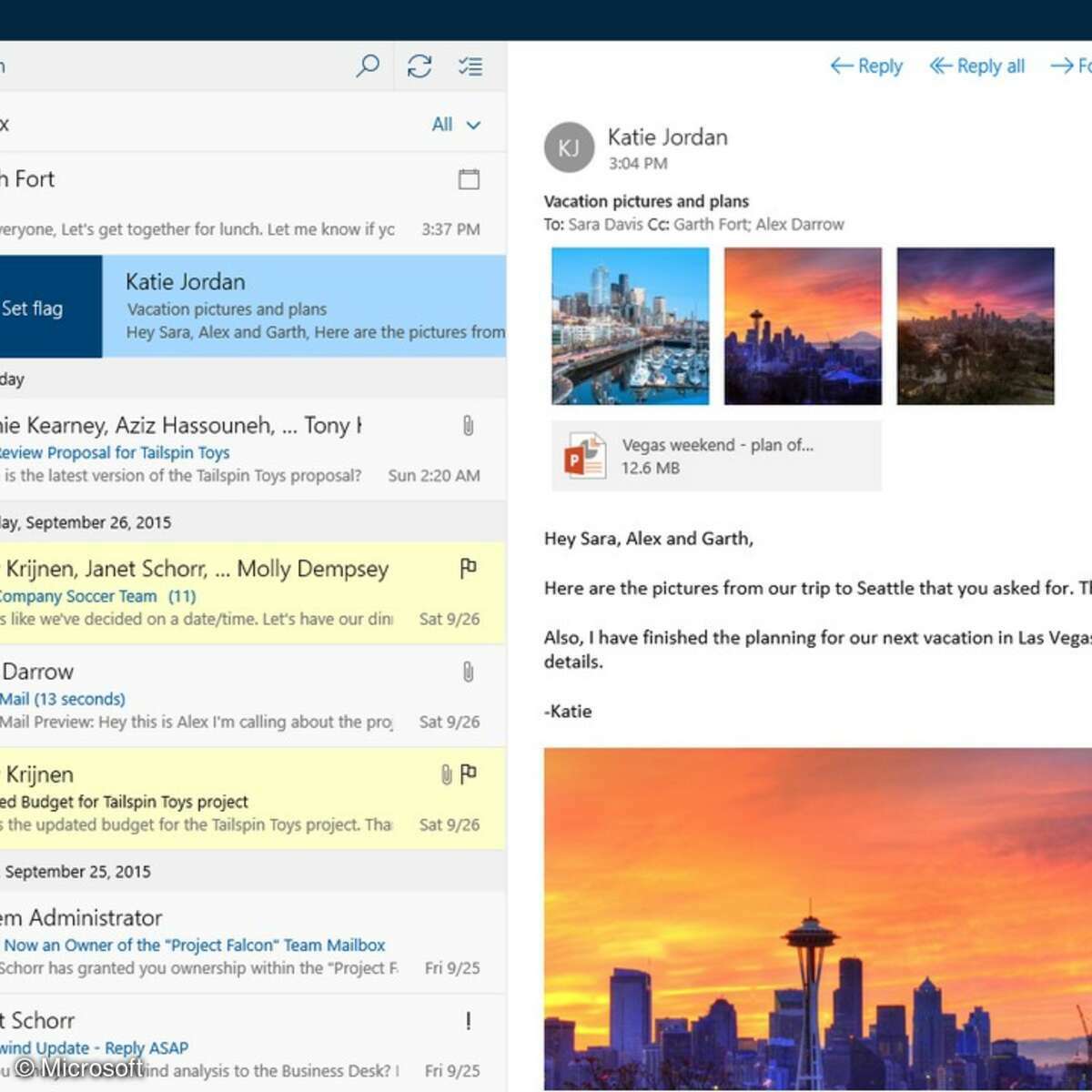
Task: Click the importance exclamation mark on Schorr's email
Action: pyautogui.click(x=468, y=1020)
